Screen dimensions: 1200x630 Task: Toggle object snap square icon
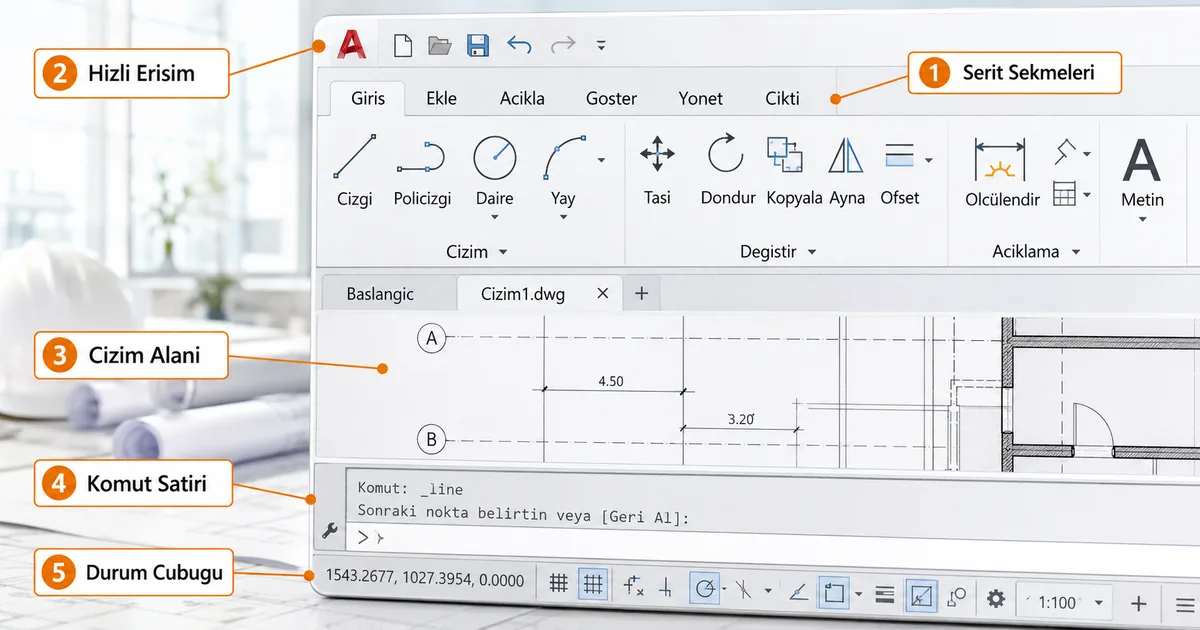click(834, 592)
